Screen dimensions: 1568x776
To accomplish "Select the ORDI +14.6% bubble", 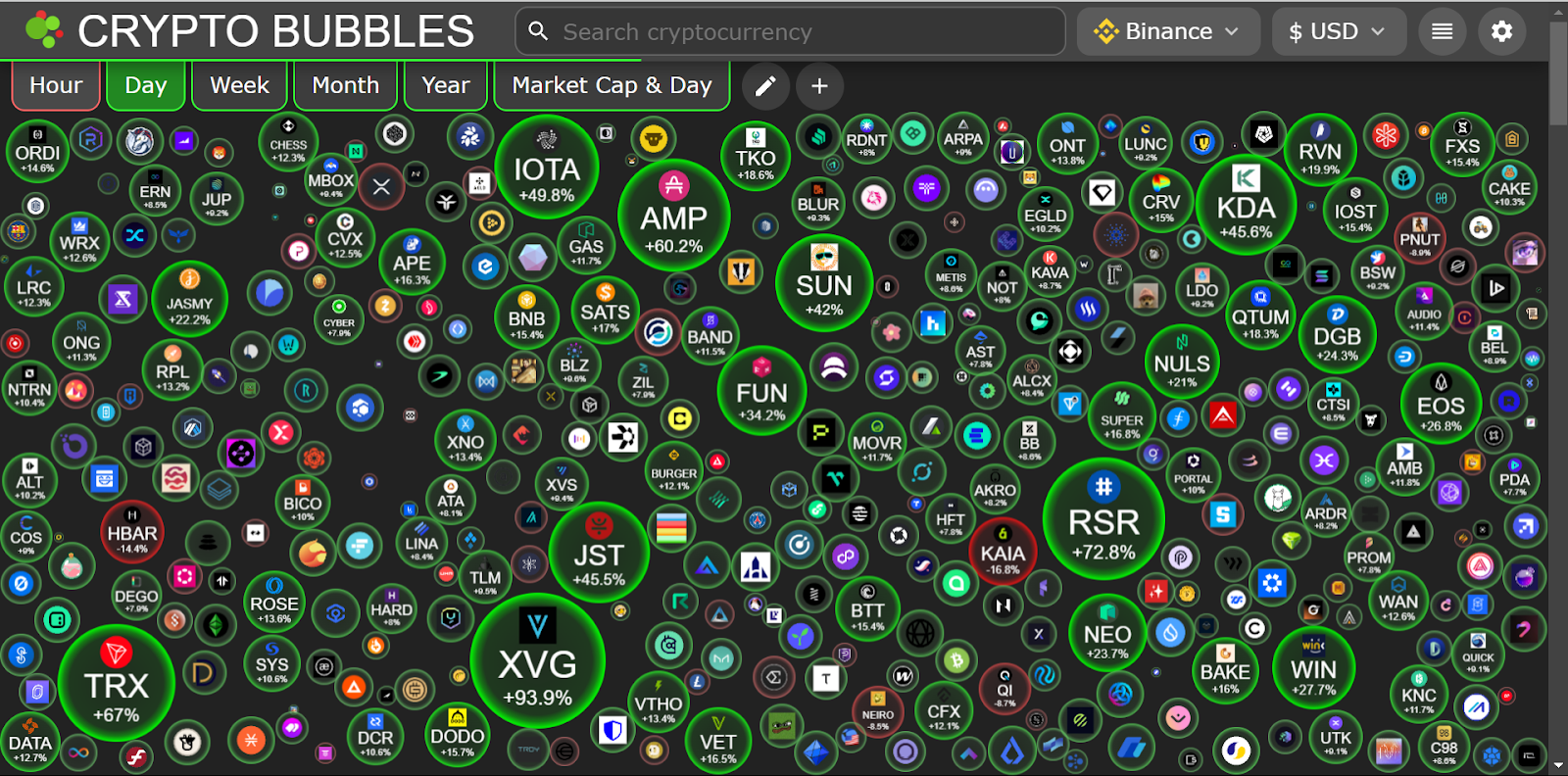I will coord(37,152).
